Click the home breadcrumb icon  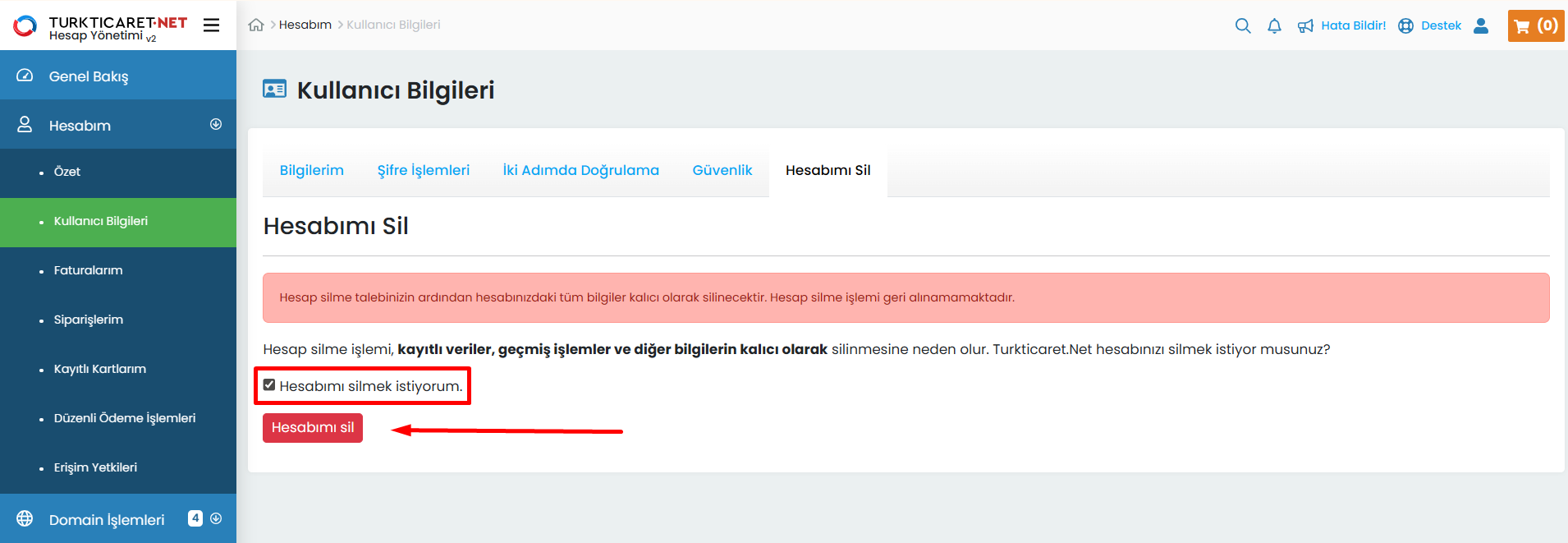(x=256, y=25)
